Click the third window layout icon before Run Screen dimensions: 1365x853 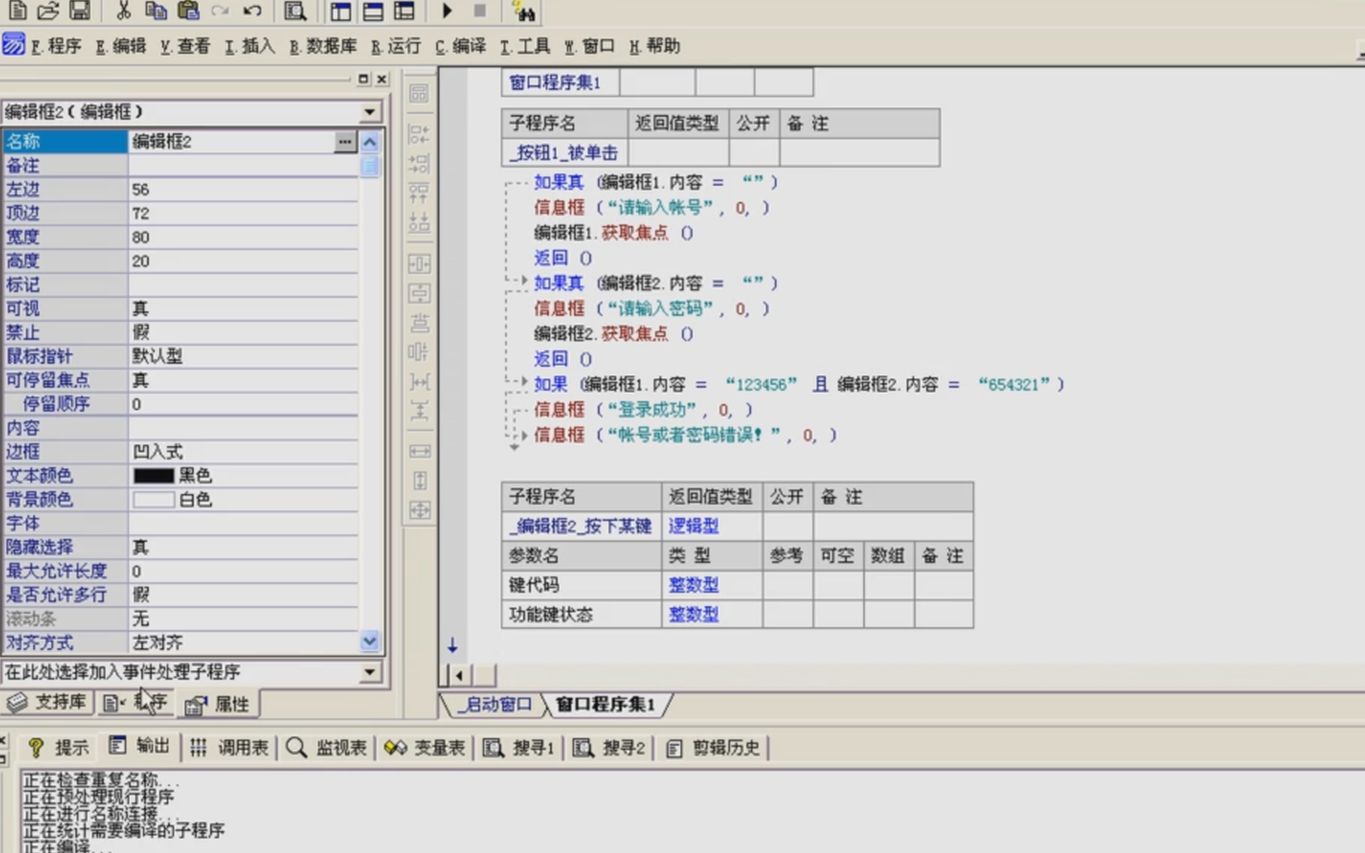(404, 11)
